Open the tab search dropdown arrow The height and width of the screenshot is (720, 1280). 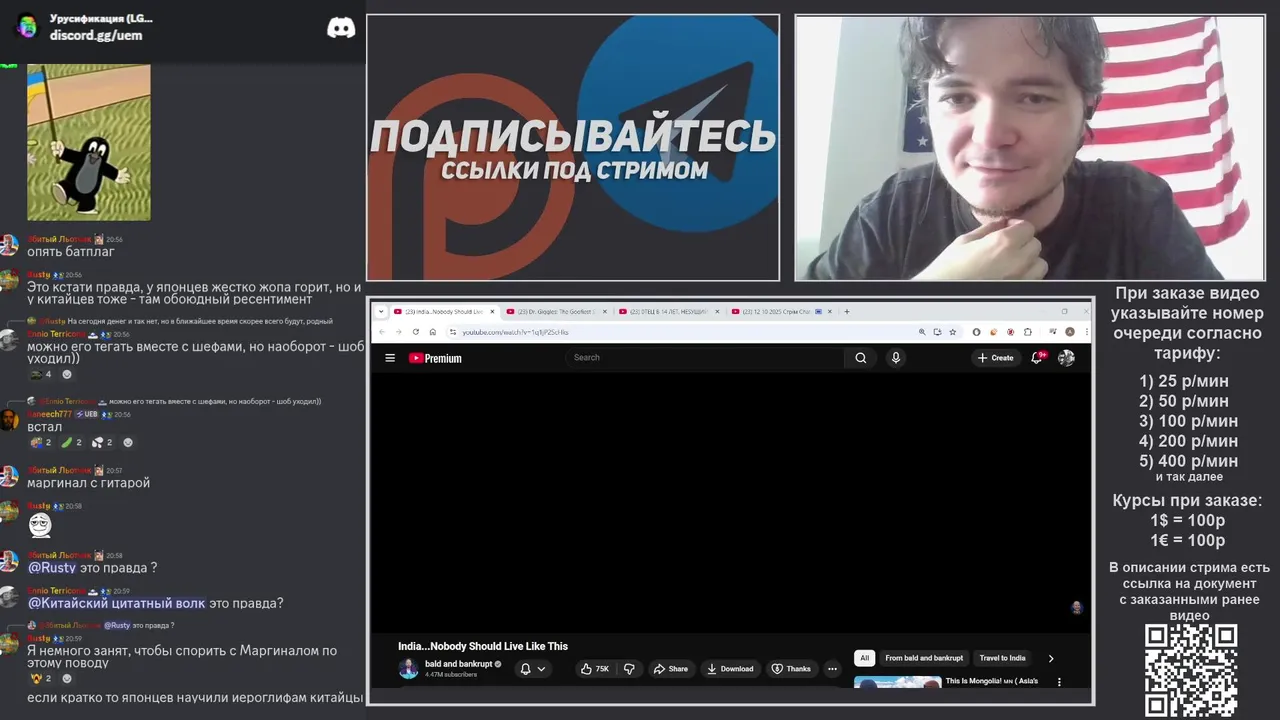coord(380,312)
